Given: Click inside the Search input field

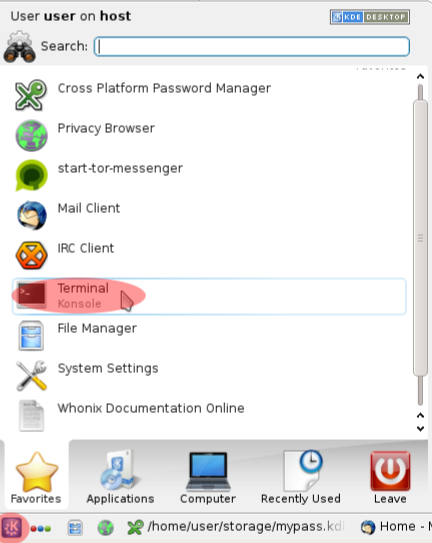Looking at the screenshot, I should pyautogui.click(x=252, y=46).
